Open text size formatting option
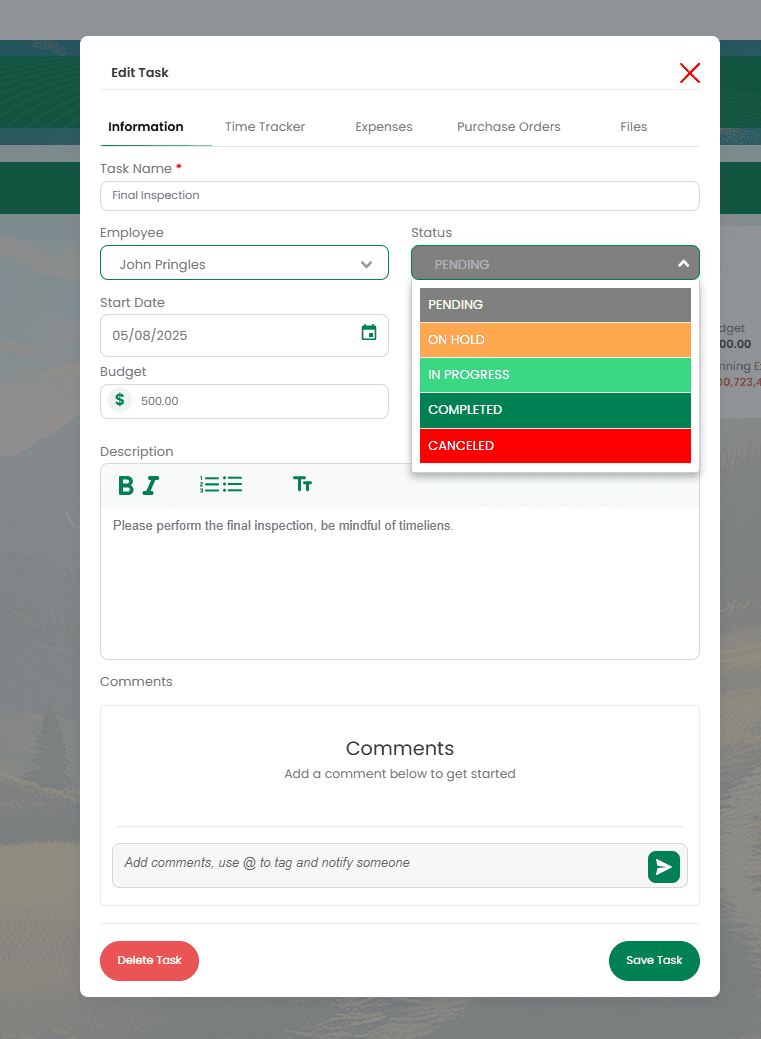 302,485
